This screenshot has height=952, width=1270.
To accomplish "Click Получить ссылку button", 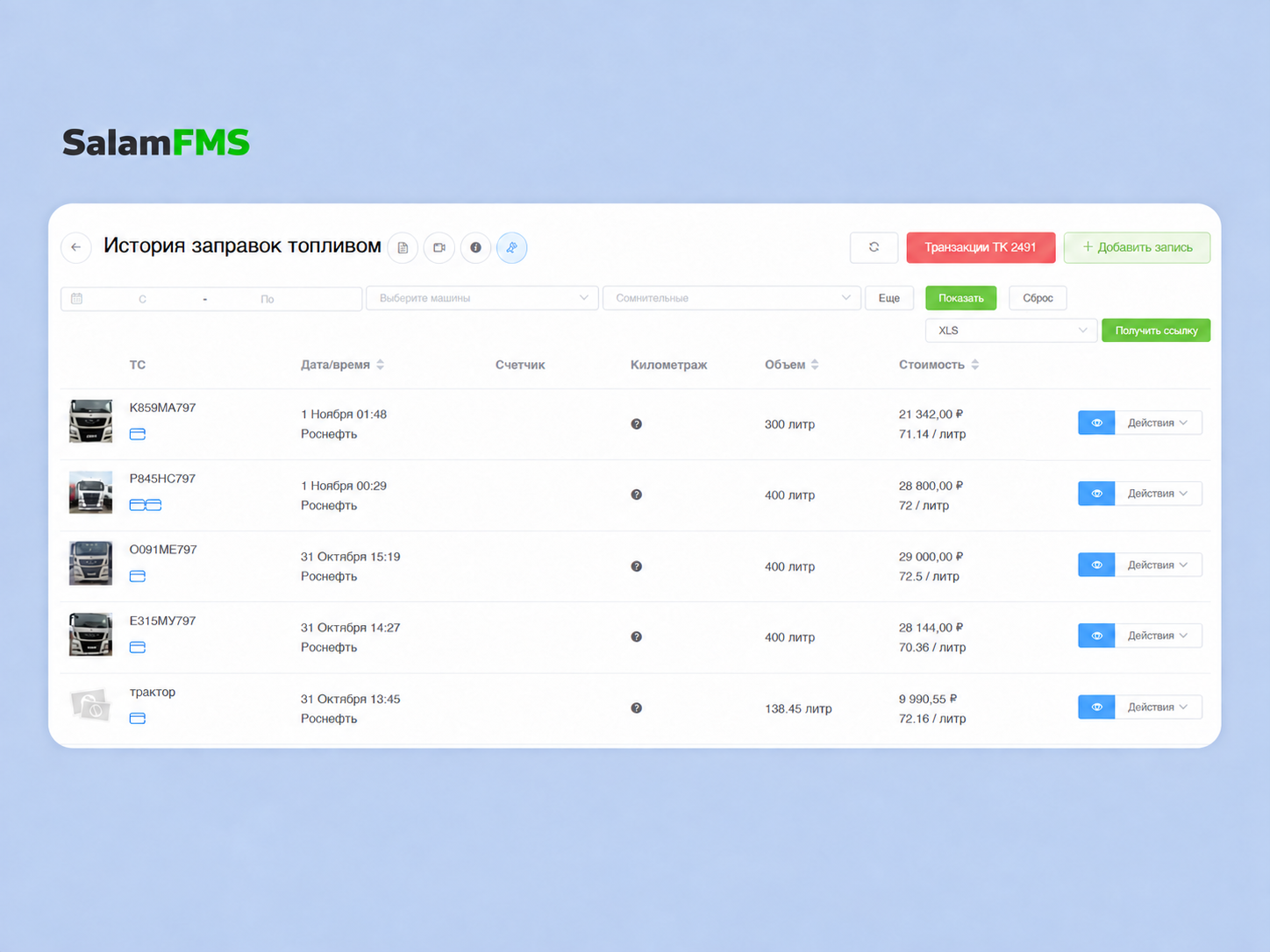I will point(1156,330).
